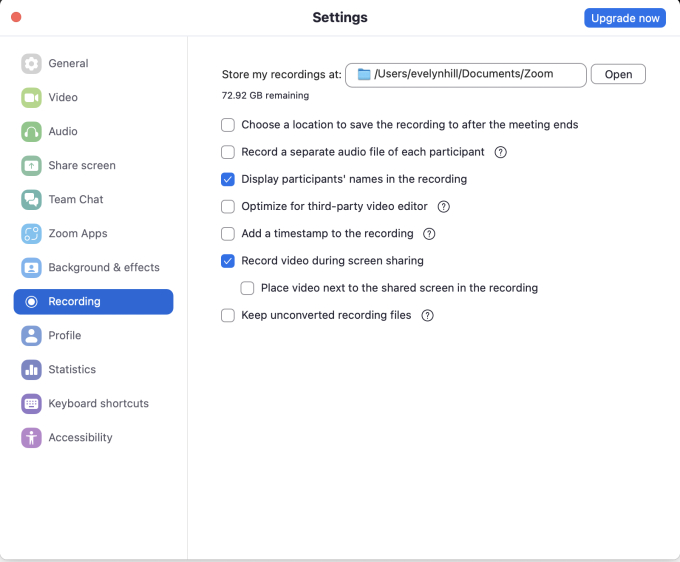This screenshot has width=680, height=562.
Task: Disable Record video during screen sharing
Action: 228,261
